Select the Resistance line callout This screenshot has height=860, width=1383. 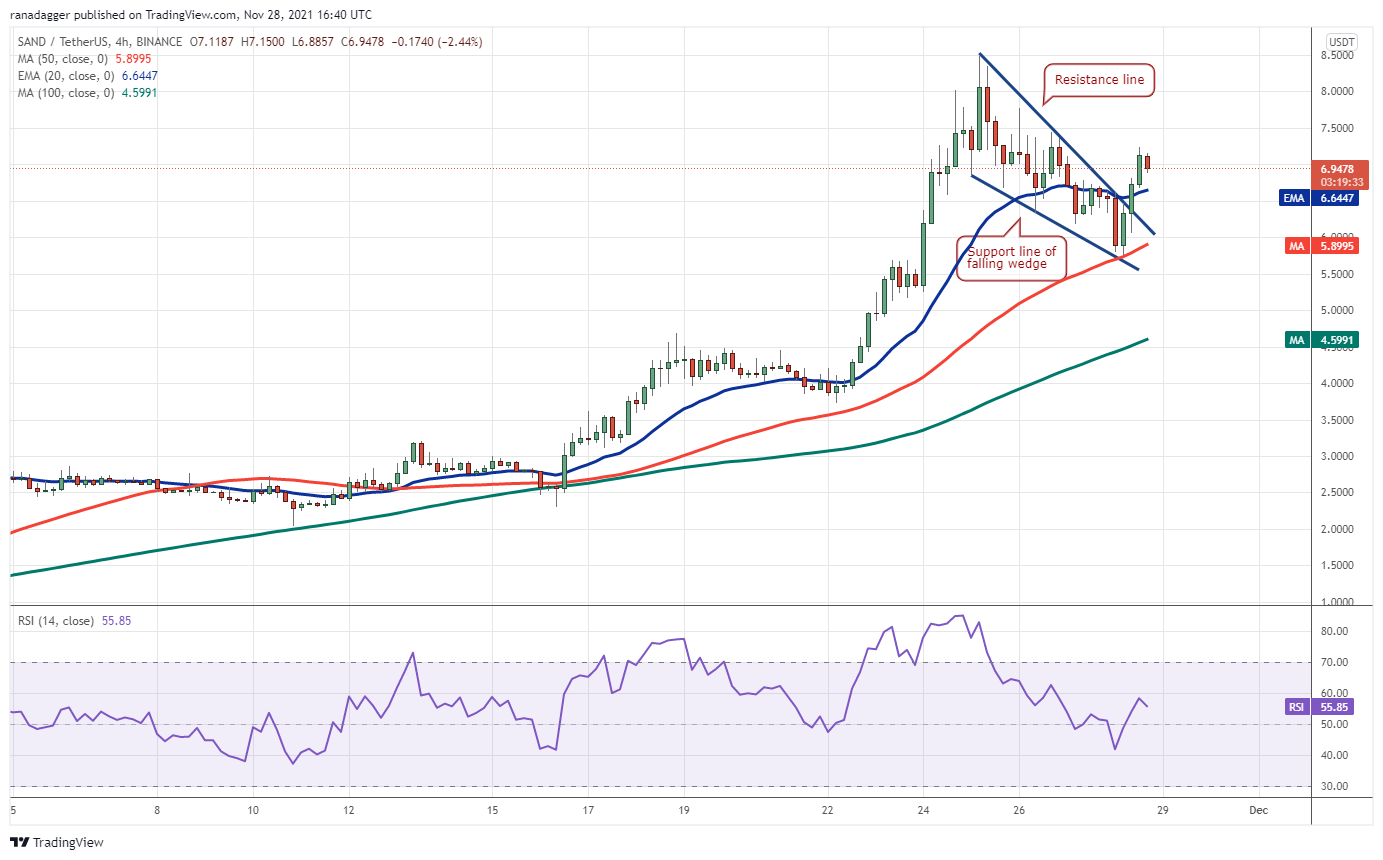click(x=1099, y=79)
